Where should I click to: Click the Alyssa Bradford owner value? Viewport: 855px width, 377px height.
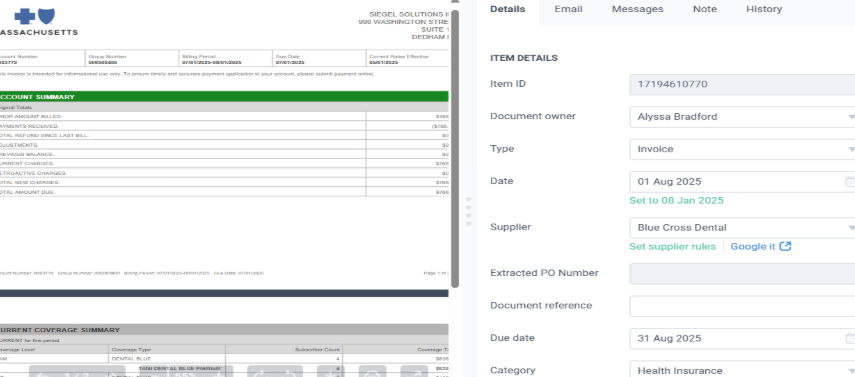(x=677, y=117)
